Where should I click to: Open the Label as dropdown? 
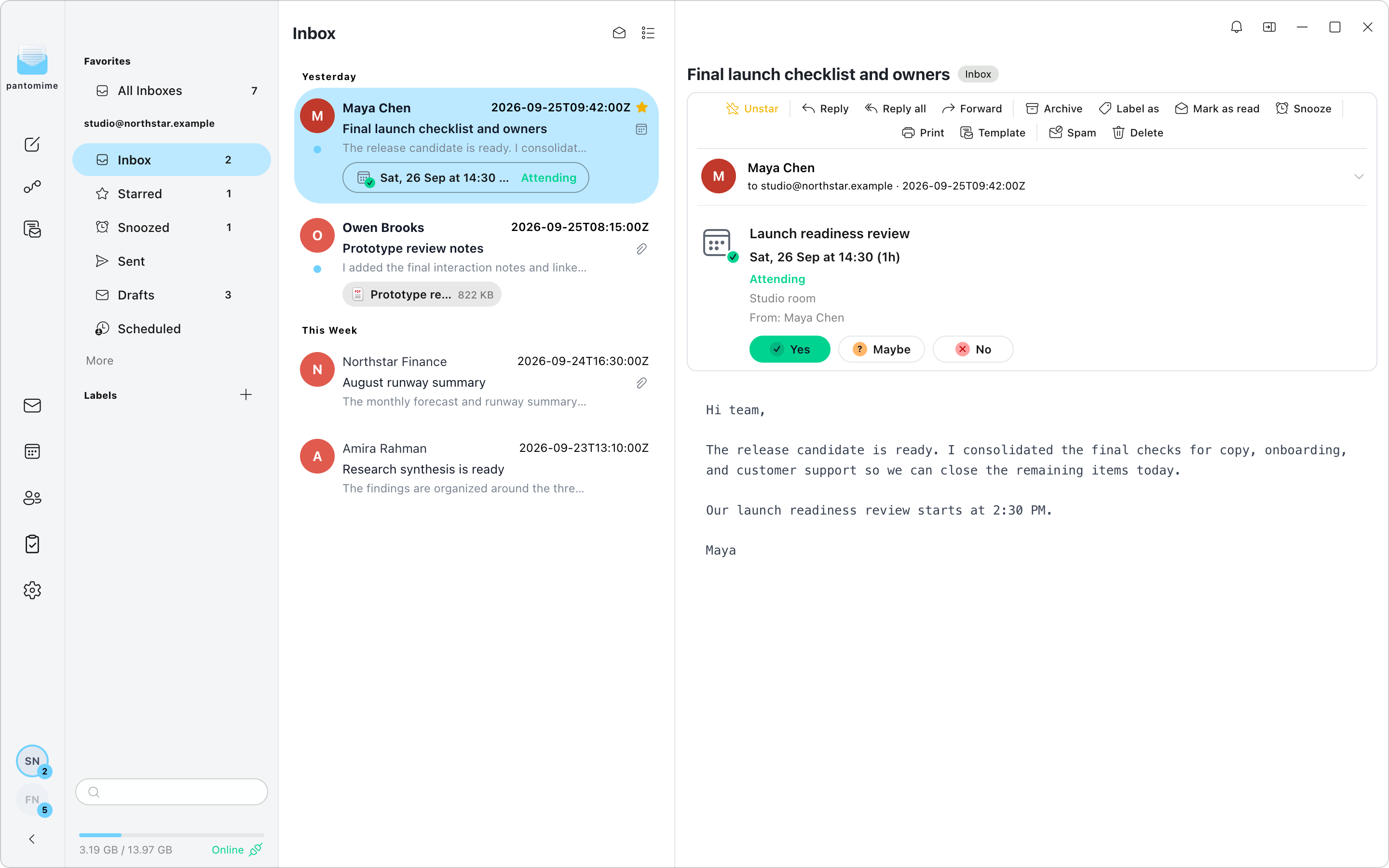click(1129, 108)
